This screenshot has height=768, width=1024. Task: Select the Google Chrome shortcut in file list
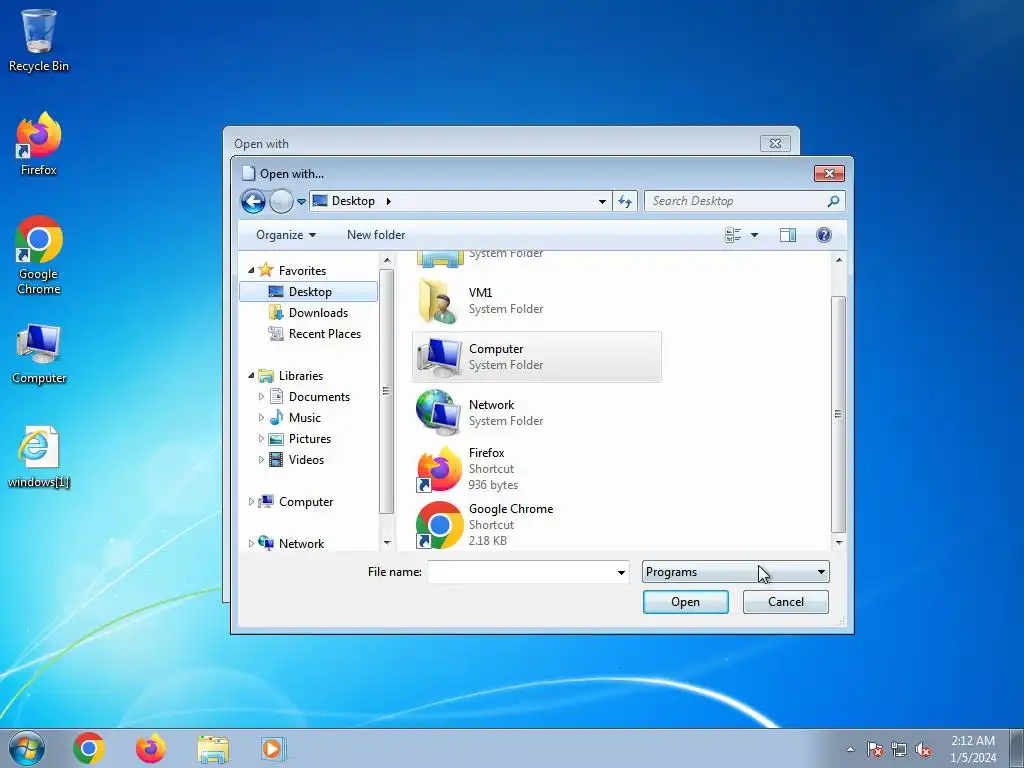click(537, 524)
